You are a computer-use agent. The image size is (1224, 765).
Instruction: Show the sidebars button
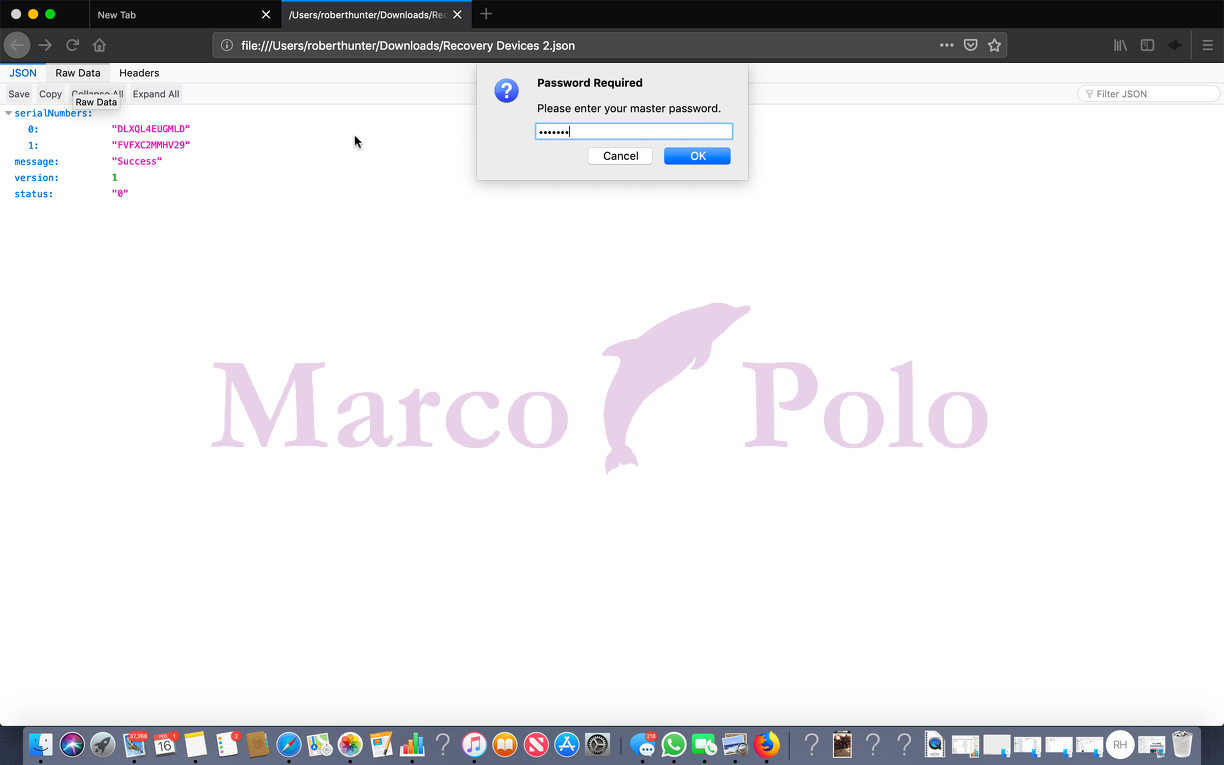click(x=1148, y=45)
